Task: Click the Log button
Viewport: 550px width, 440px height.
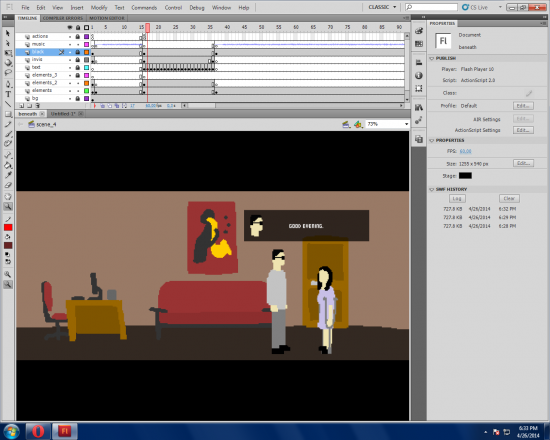Action: 457,199
